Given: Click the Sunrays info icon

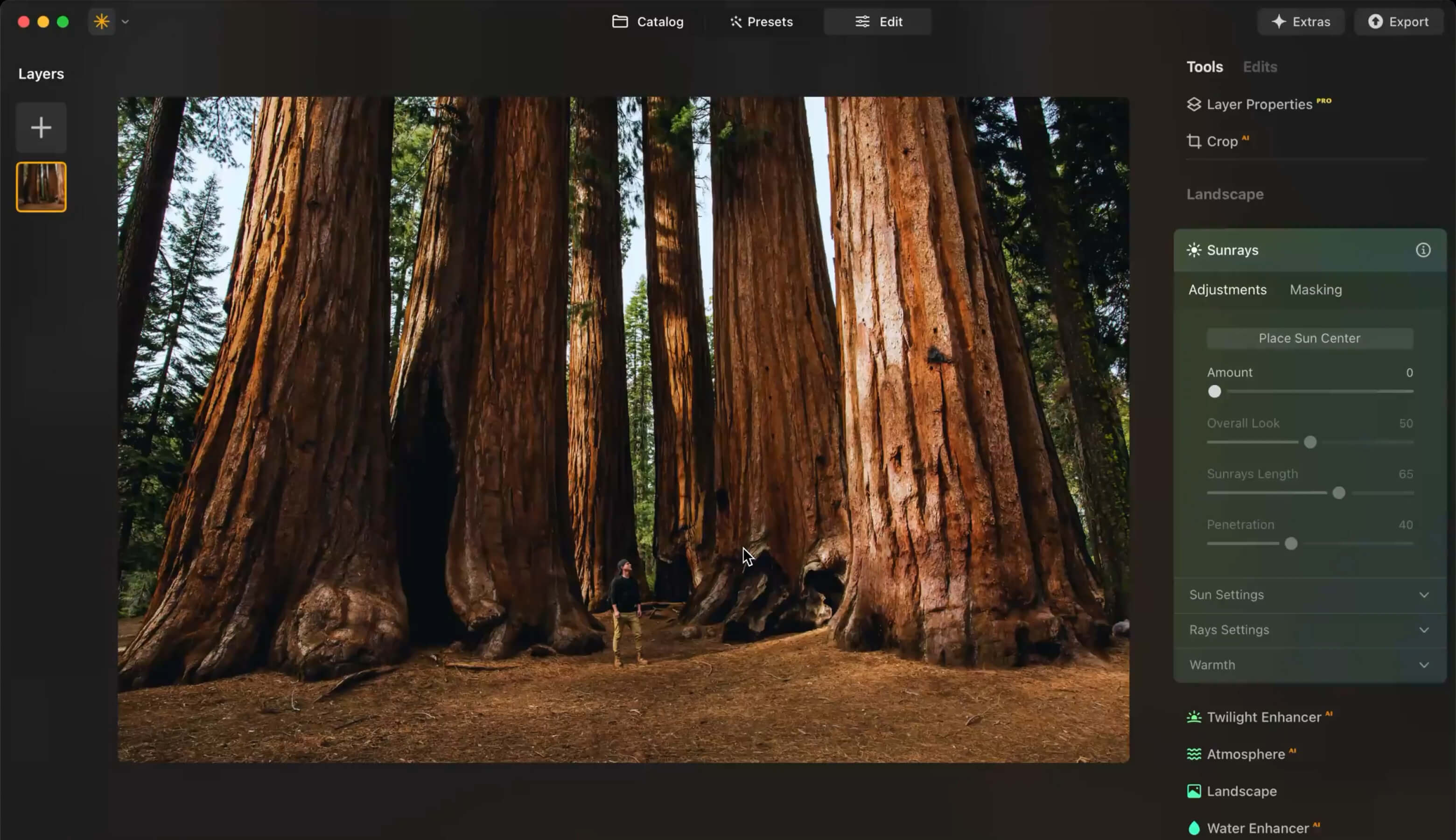Looking at the screenshot, I should click(1422, 250).
